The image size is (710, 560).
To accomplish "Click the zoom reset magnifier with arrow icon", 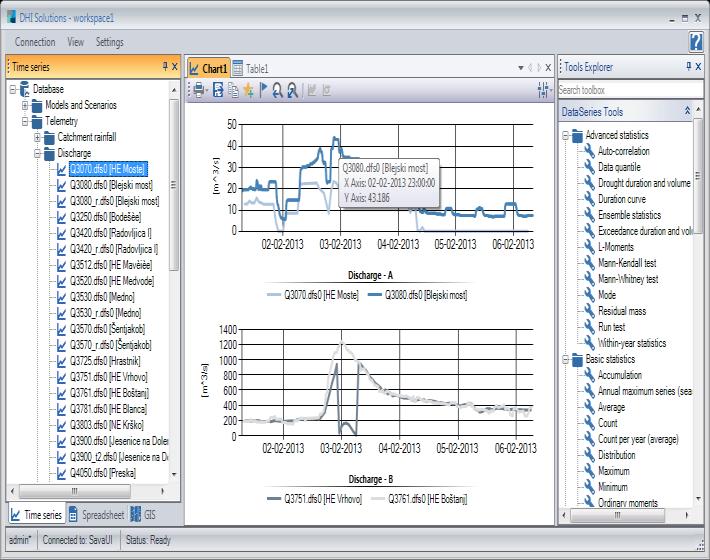I will (x=293, y=90).
